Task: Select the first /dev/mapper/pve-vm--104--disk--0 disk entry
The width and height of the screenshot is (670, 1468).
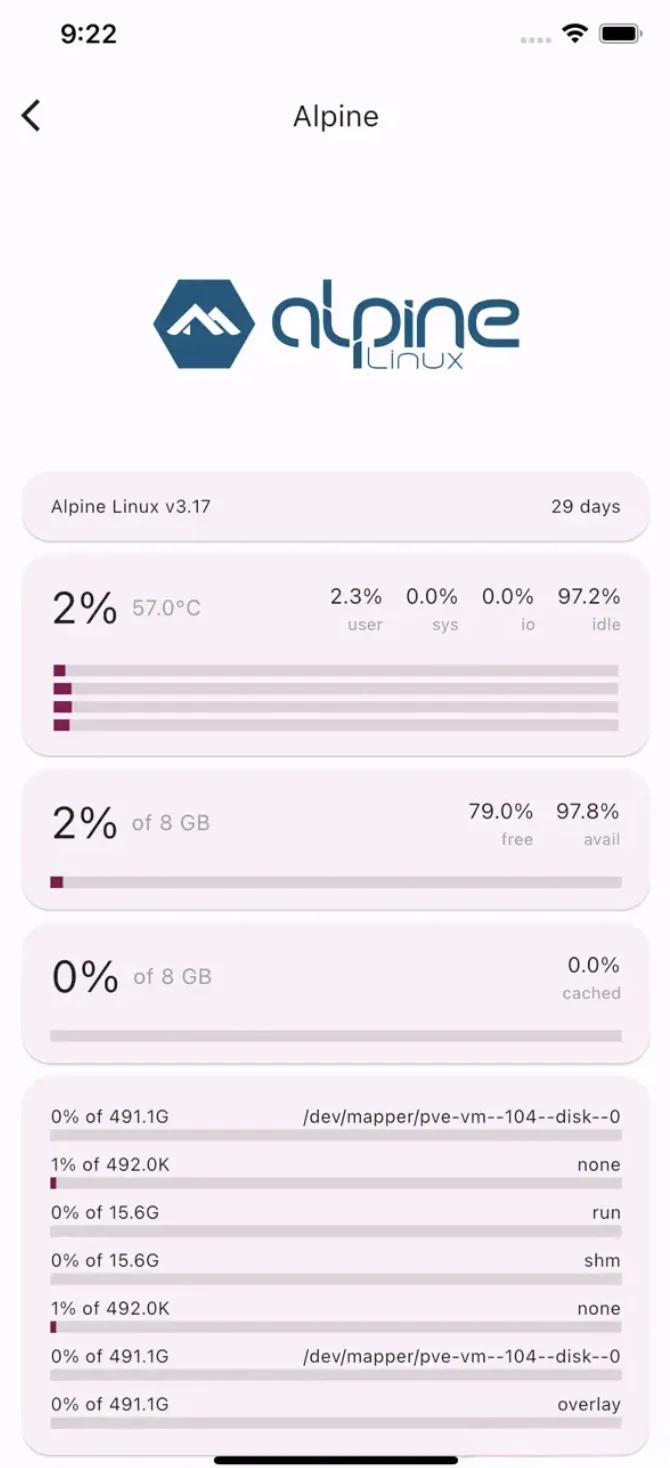Action: click(336, 1124)
